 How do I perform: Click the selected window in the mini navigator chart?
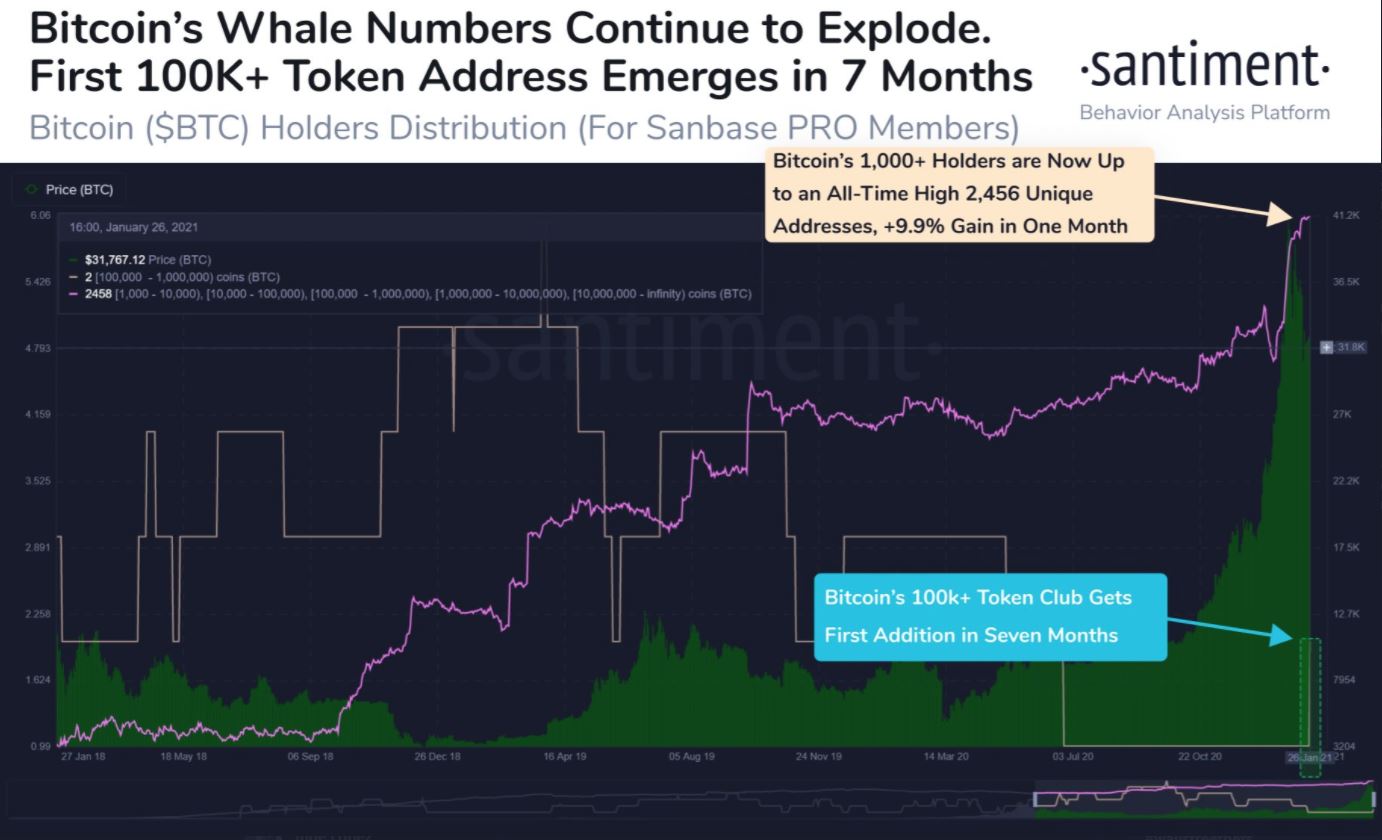tap(1206, 798)
